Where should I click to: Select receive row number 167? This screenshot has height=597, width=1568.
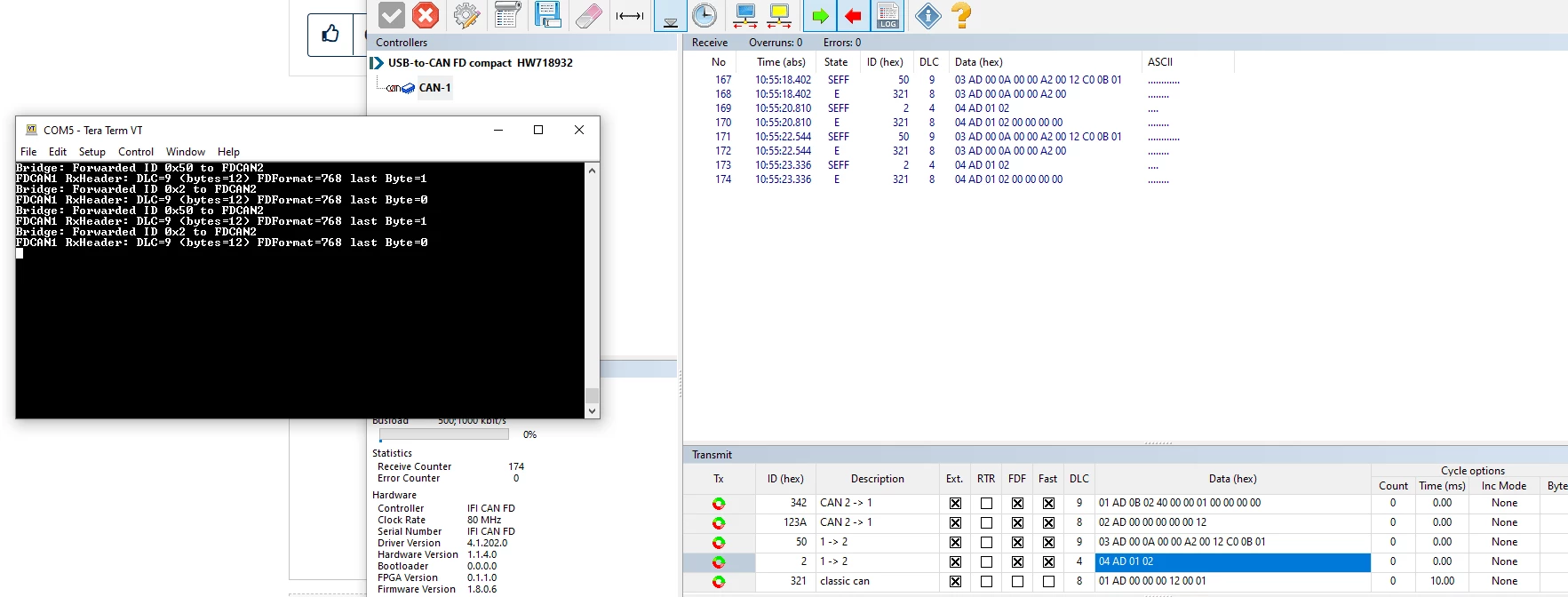pos(723,80)
